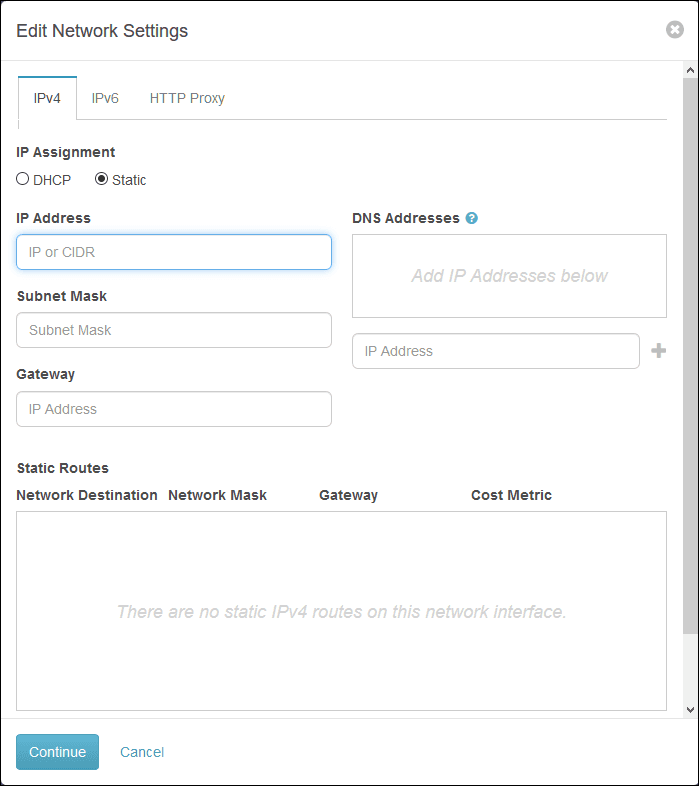Switch to the IPv6 tab

pos(105,98)
